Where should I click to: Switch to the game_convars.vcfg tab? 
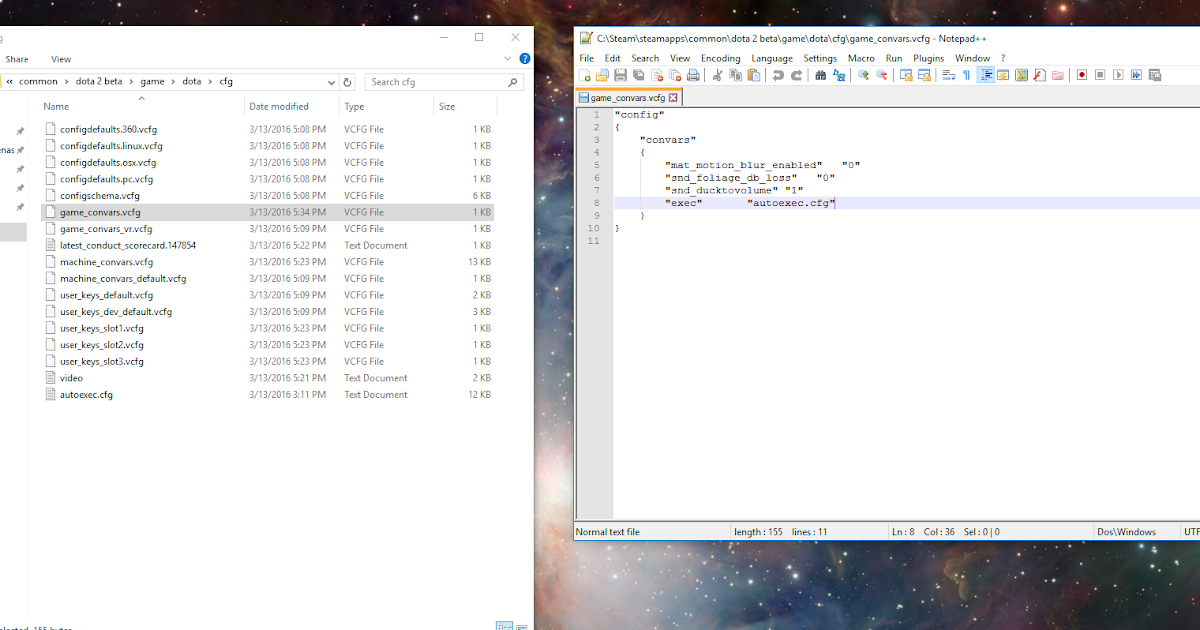[627, 98]
